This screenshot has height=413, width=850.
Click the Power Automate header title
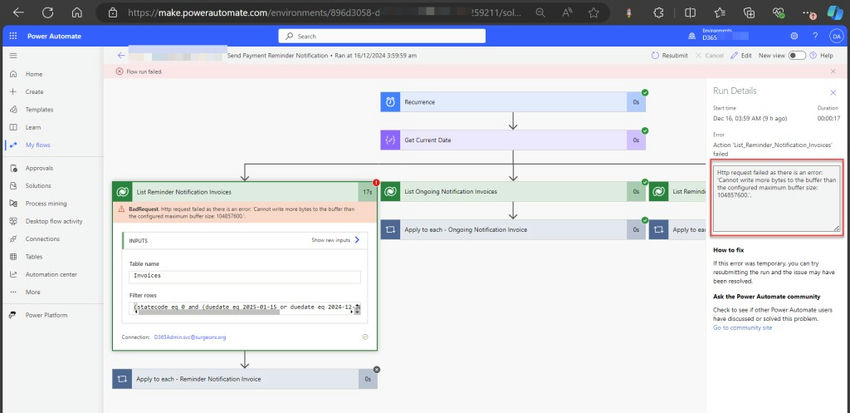(54, 36)
